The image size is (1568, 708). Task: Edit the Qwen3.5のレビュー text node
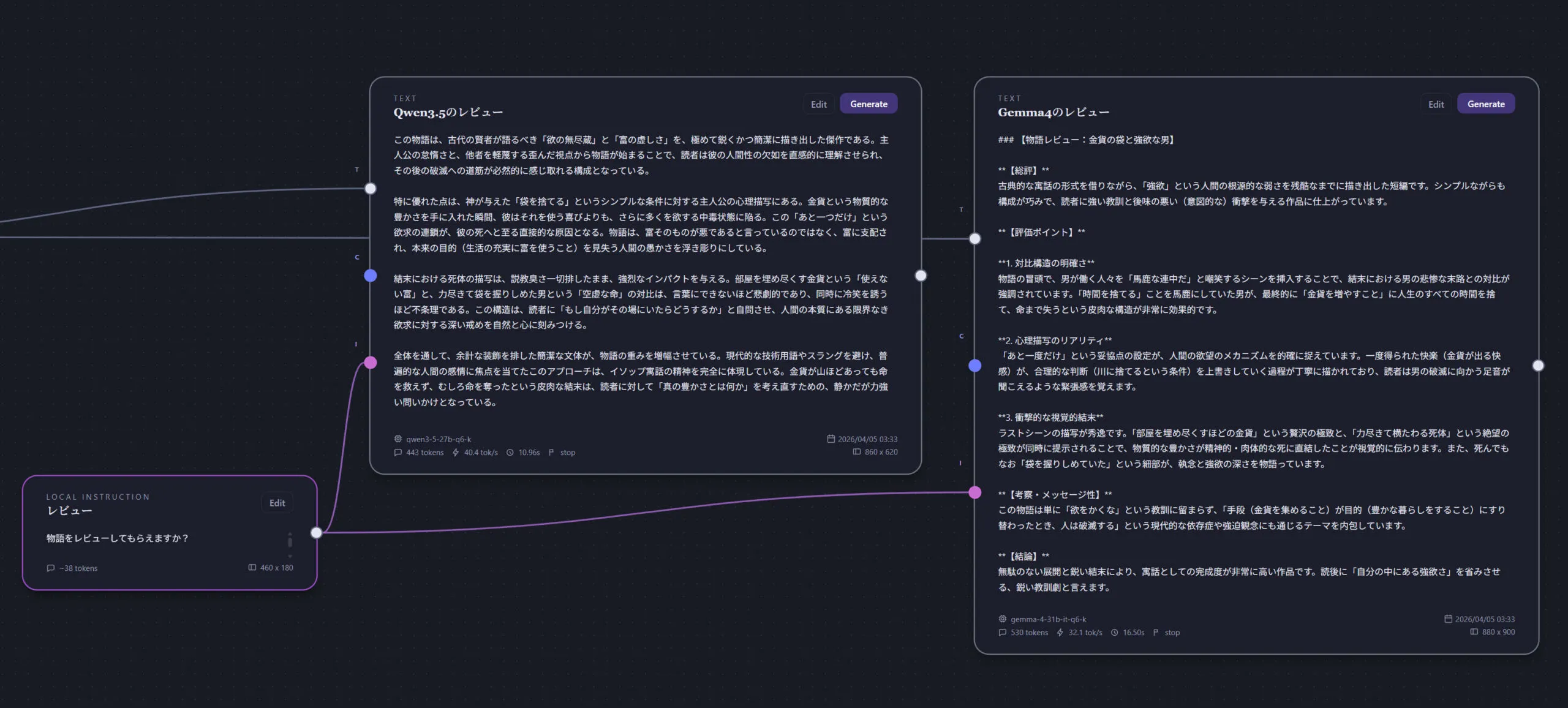click(x=819, y=104)
